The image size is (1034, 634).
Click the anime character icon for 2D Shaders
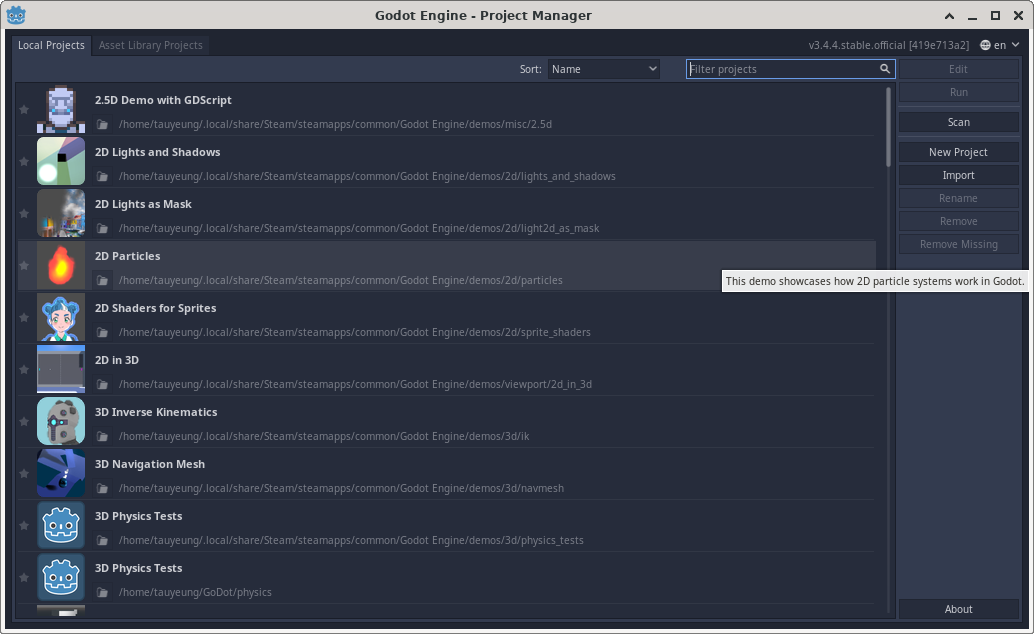[61, 317]
